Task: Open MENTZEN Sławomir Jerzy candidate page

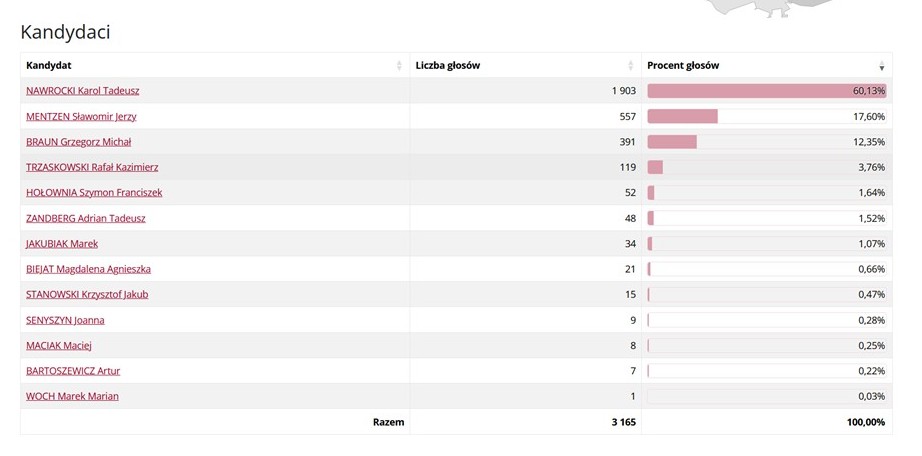Action: [x=81, y=116]
